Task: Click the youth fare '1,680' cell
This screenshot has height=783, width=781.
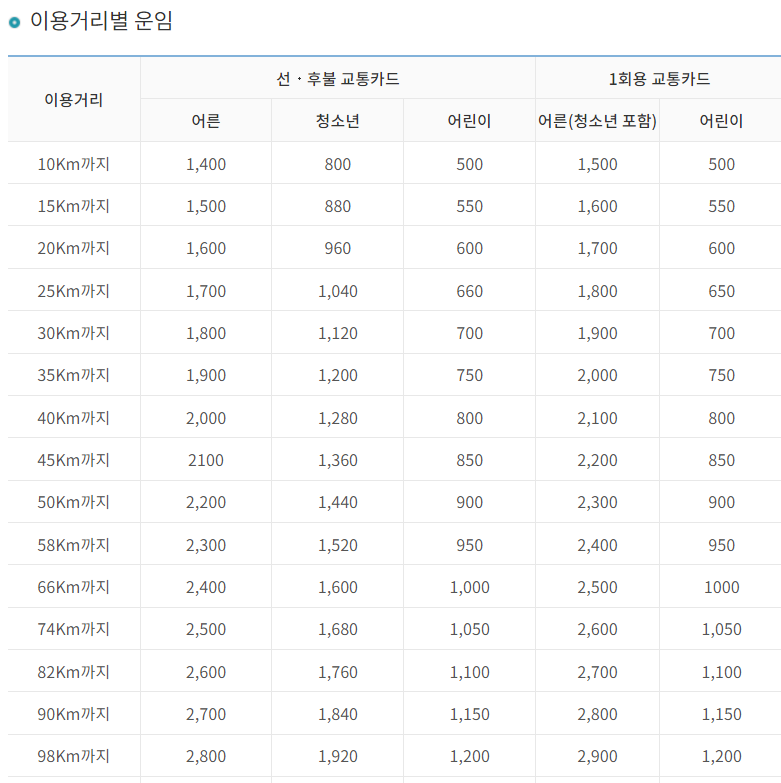Action: 338,630
